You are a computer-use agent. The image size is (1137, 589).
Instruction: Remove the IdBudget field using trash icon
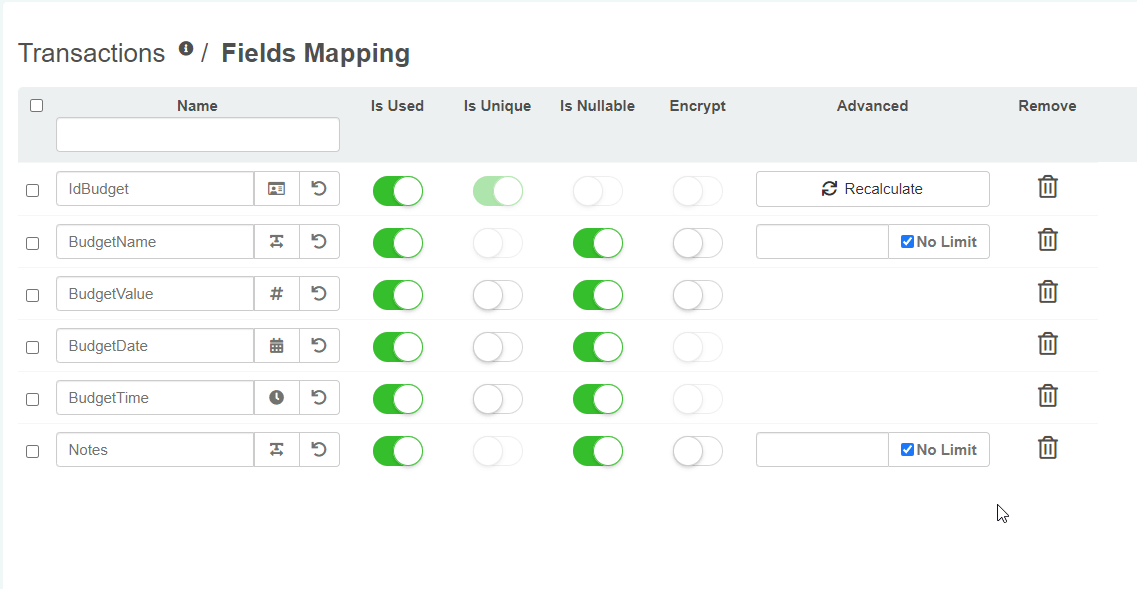pos(1047,187)
